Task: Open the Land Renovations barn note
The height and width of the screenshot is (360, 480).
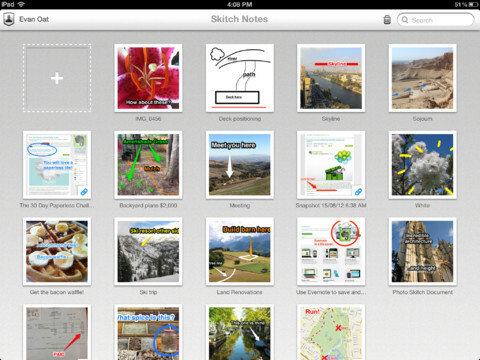Action: click(240, 251)
